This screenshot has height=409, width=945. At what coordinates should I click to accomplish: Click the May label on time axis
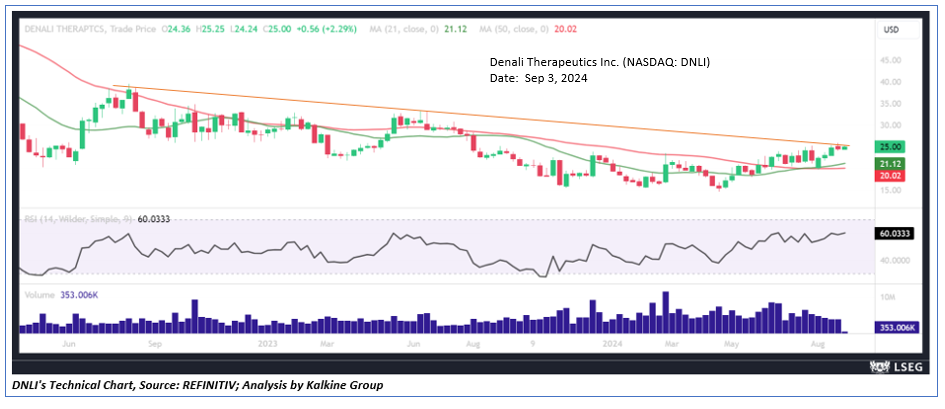(731, 343)
